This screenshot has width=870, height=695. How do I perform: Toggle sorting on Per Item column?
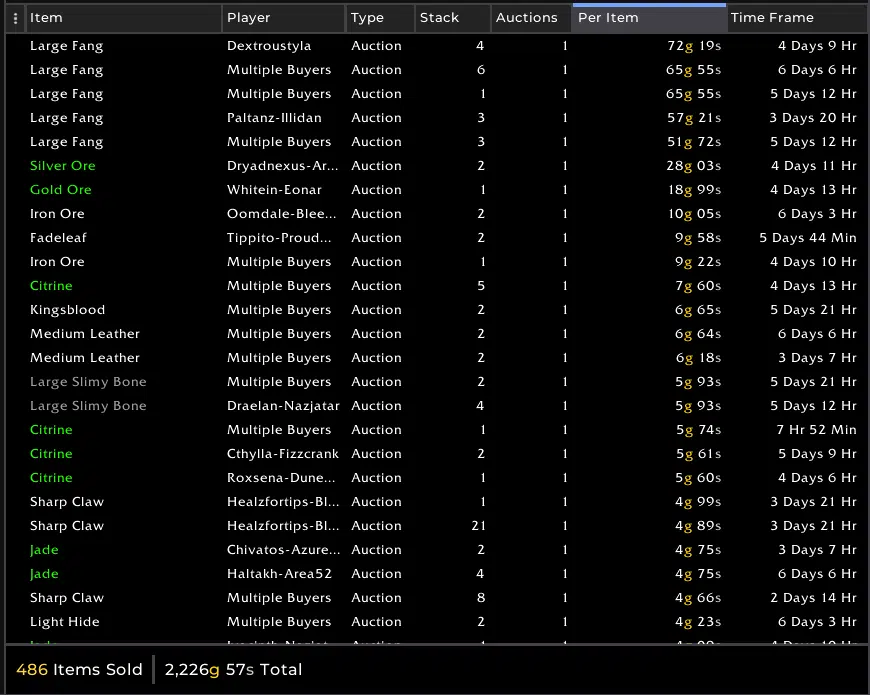[x=648, y=18]
